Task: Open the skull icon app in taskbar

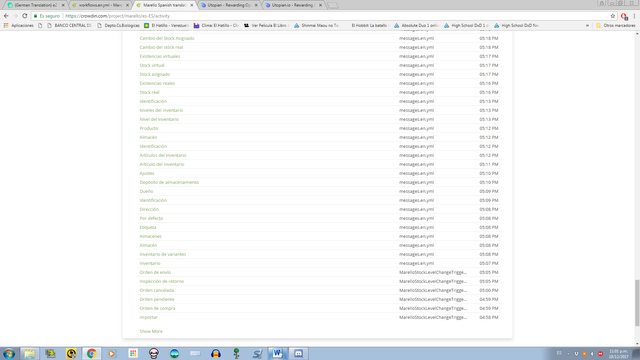Action: 153,353
